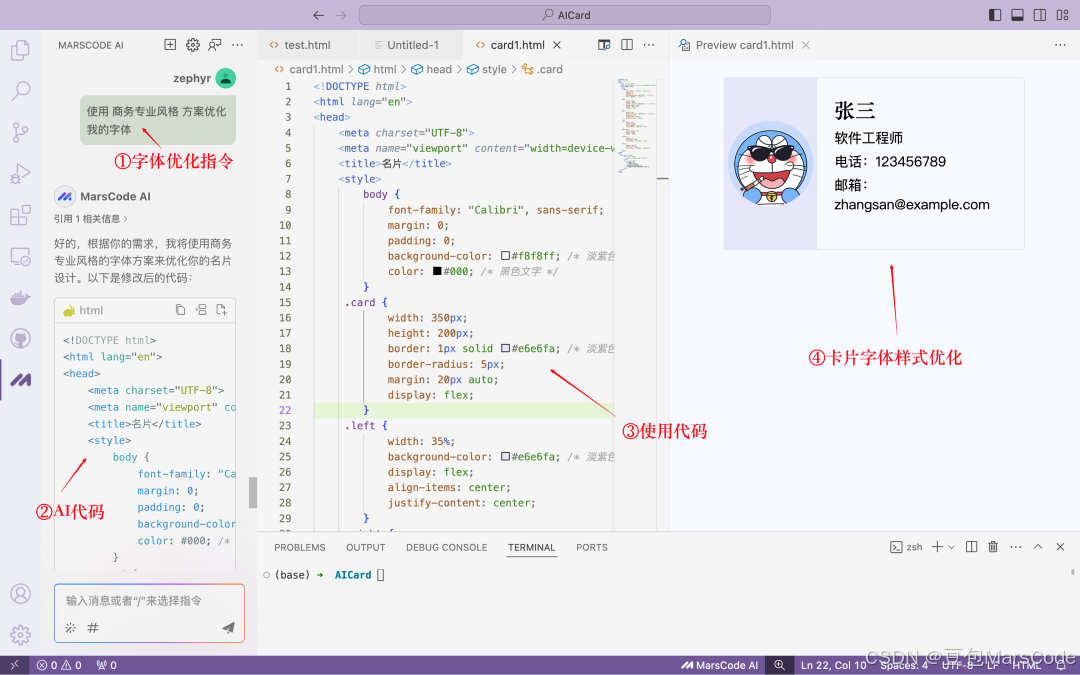Image resolution: width=1080 pixels, height=675 pixels.
Task: Open the Accounts menu icon
Action: click(20, 593)
